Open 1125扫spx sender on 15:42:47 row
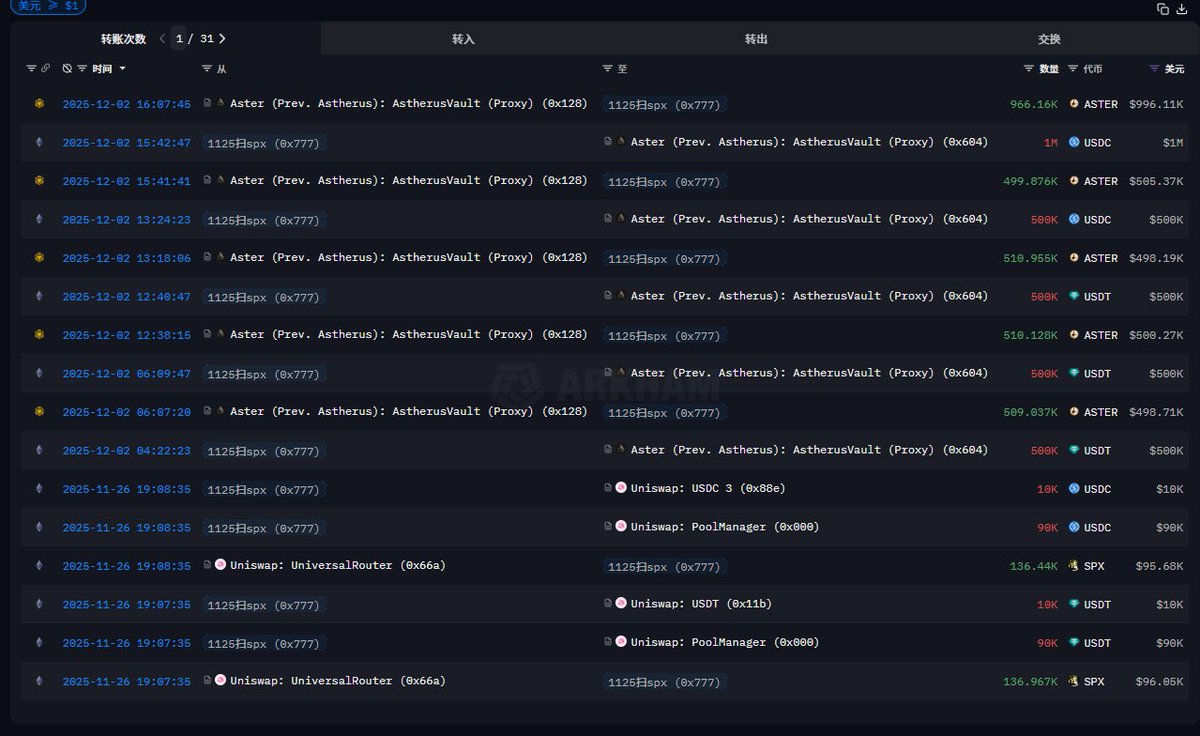The height and width of the screenshot is (736, 1200). click(264, 143)
